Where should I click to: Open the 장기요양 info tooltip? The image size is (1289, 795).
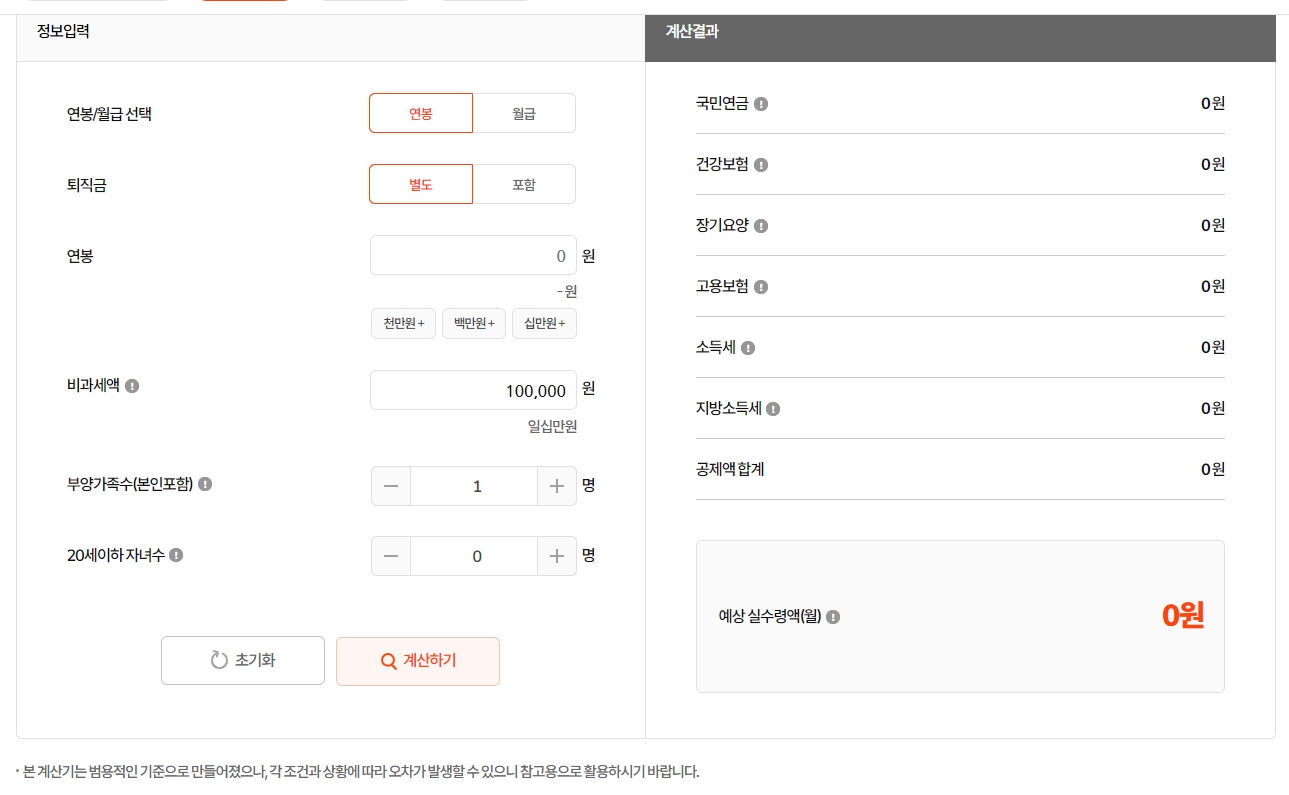tap(762, 226)
